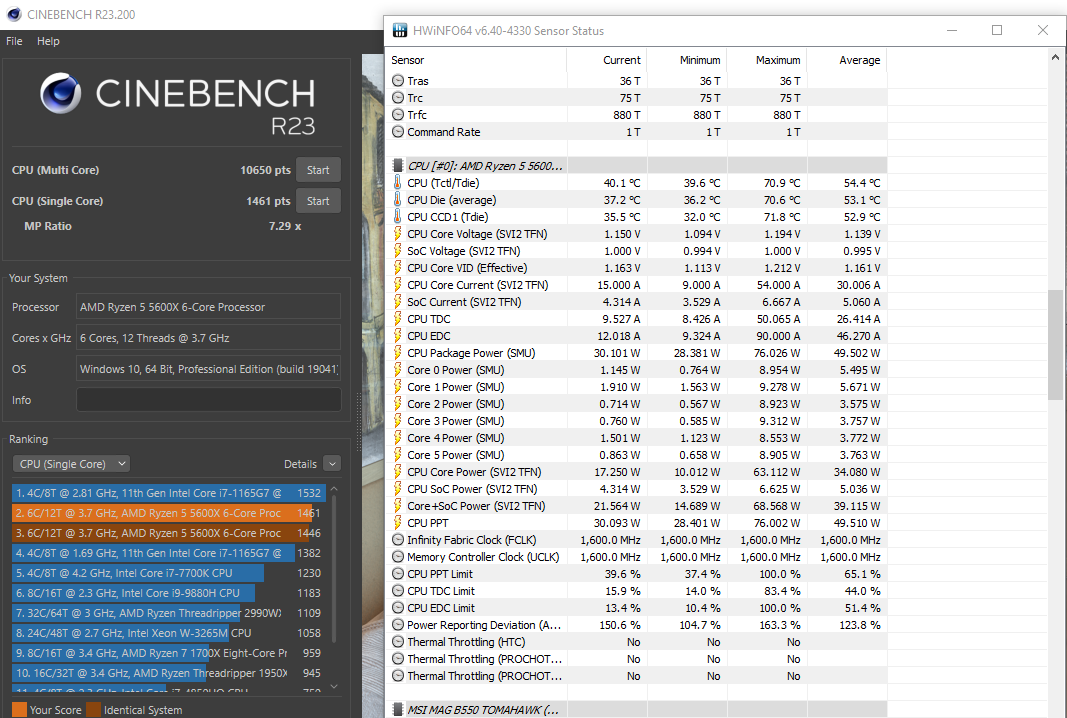Start the CPU (Single Core) test
The image size is (1067, 718).
318,201
